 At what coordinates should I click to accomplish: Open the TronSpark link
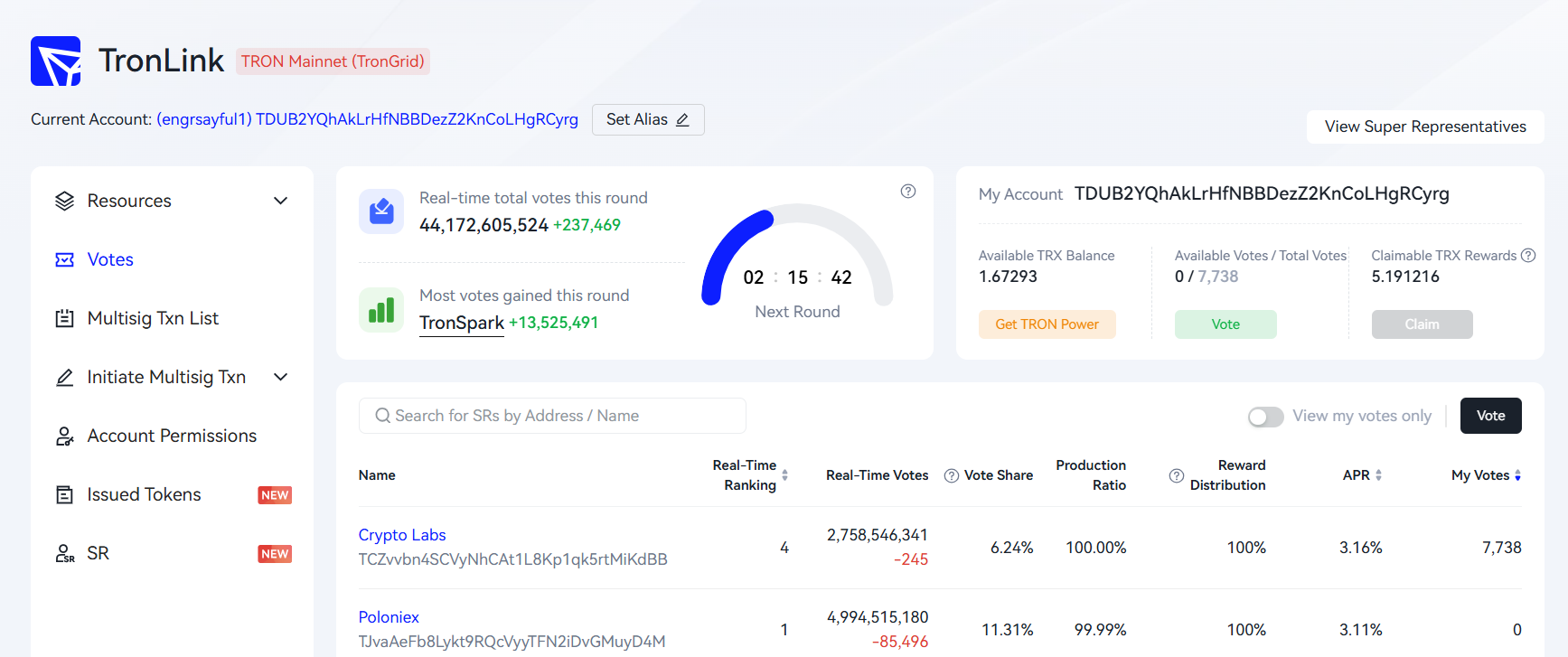tap(462, 323)
